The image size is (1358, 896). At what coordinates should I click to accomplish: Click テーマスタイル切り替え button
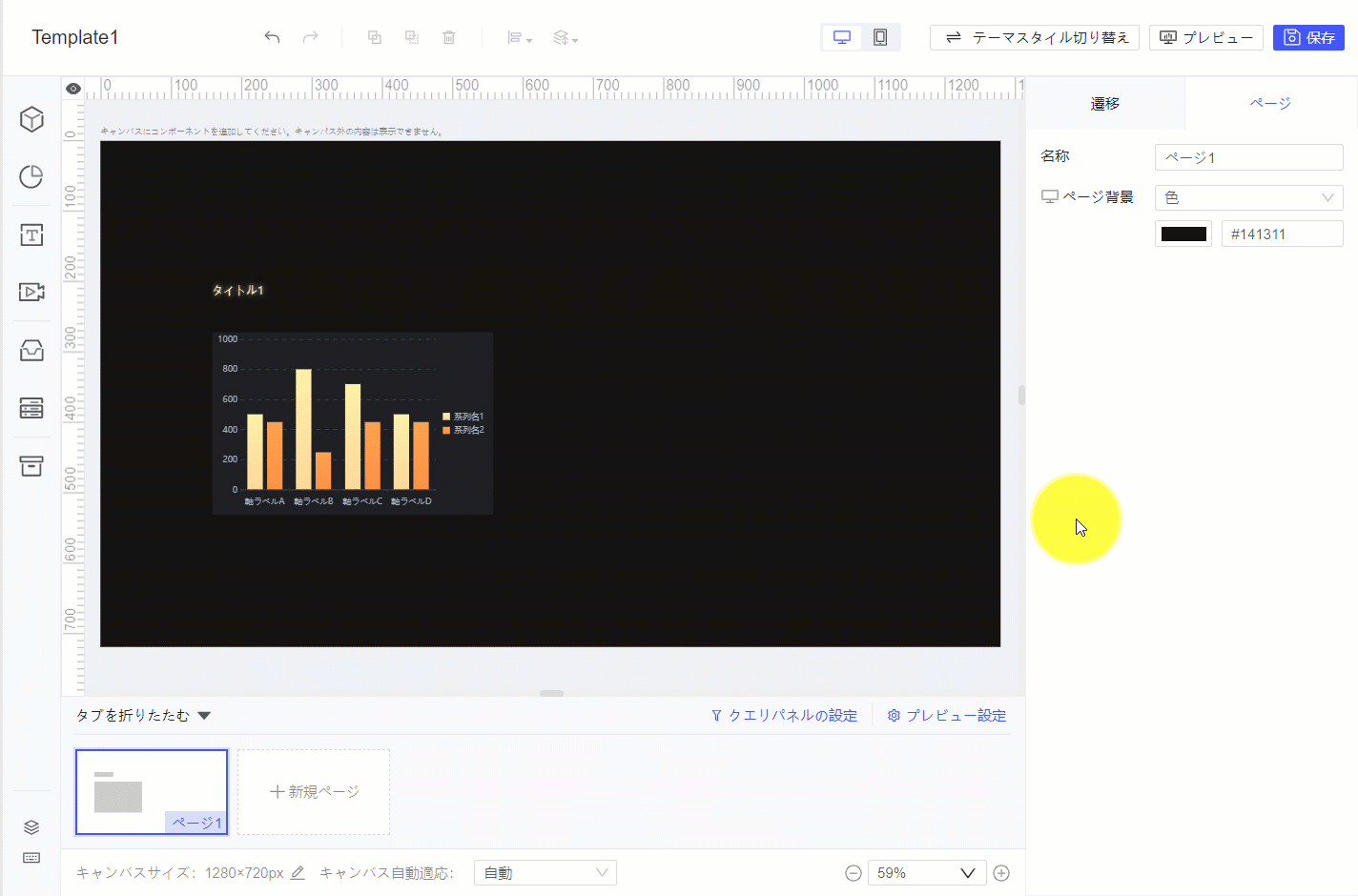tap(1035, 37)
